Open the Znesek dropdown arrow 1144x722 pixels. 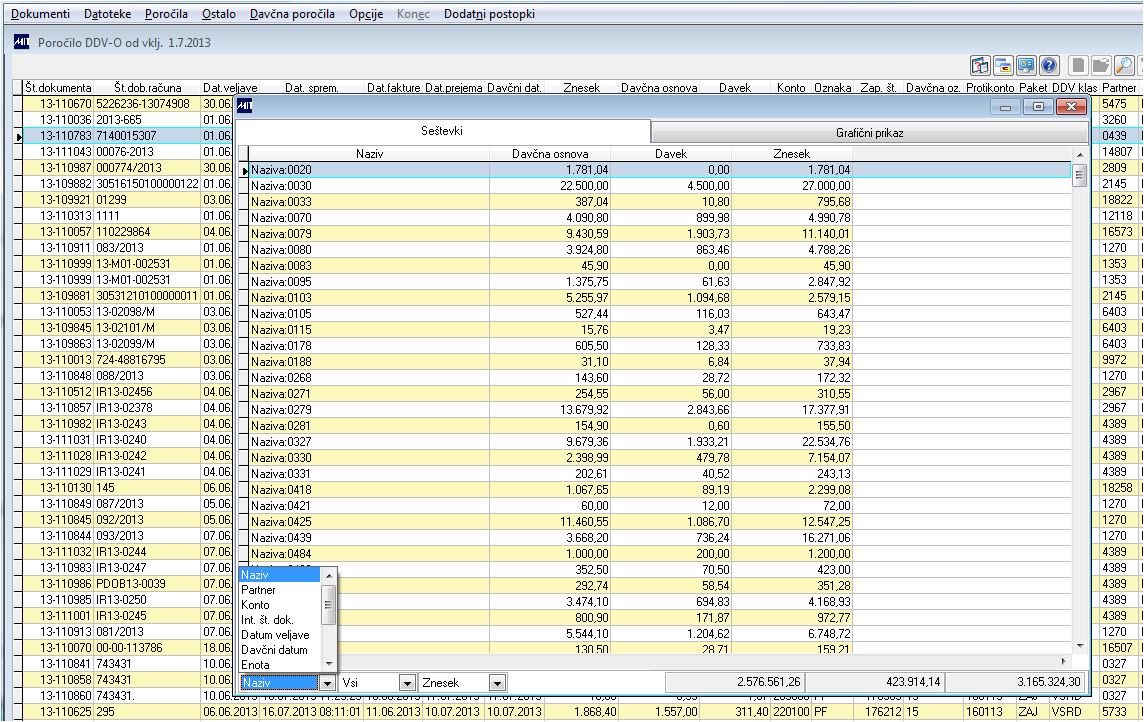[497, 683]
